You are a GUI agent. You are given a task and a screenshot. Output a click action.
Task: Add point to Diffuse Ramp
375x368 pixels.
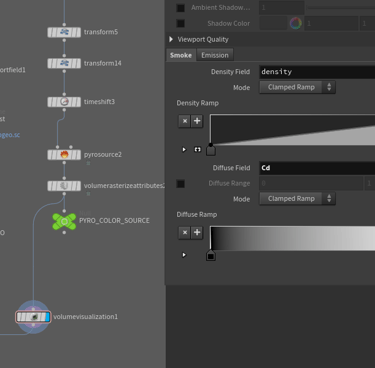(x=197, y=233)
